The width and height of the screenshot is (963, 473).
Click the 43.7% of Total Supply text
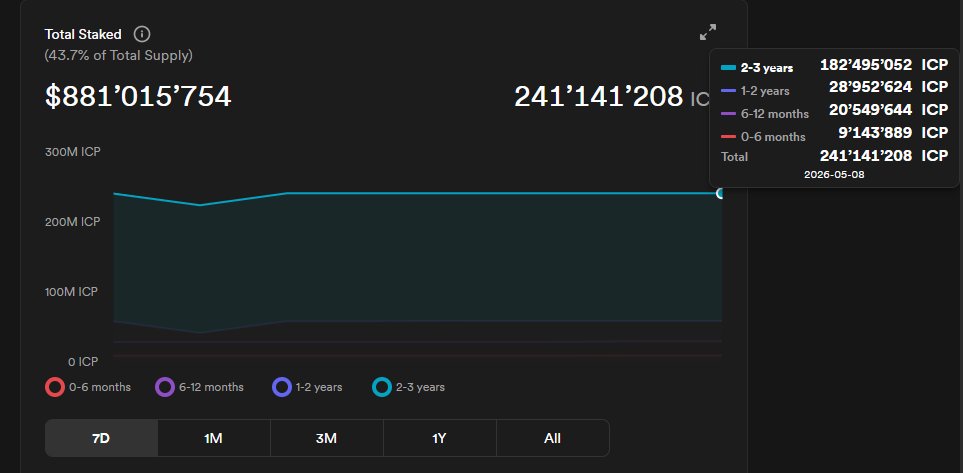pyautogui.click(x=119, y=55)
